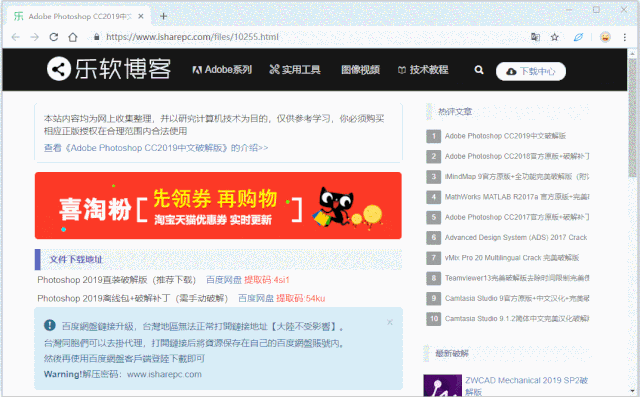Click the page vertical scrollbar thumb
The image size is (640, 397).
coord(632,118)
